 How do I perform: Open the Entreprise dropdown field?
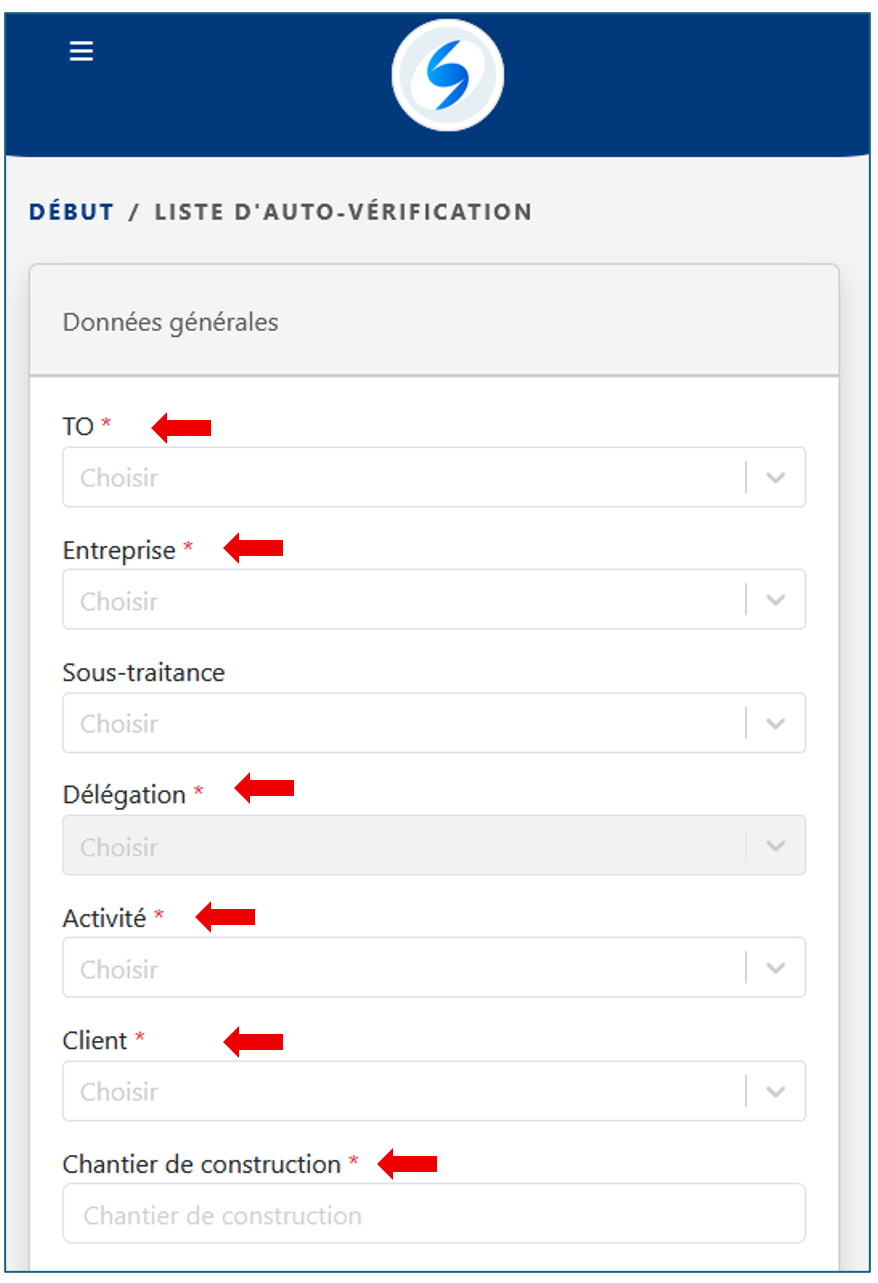pyautogui.click(x=400, y=601)
